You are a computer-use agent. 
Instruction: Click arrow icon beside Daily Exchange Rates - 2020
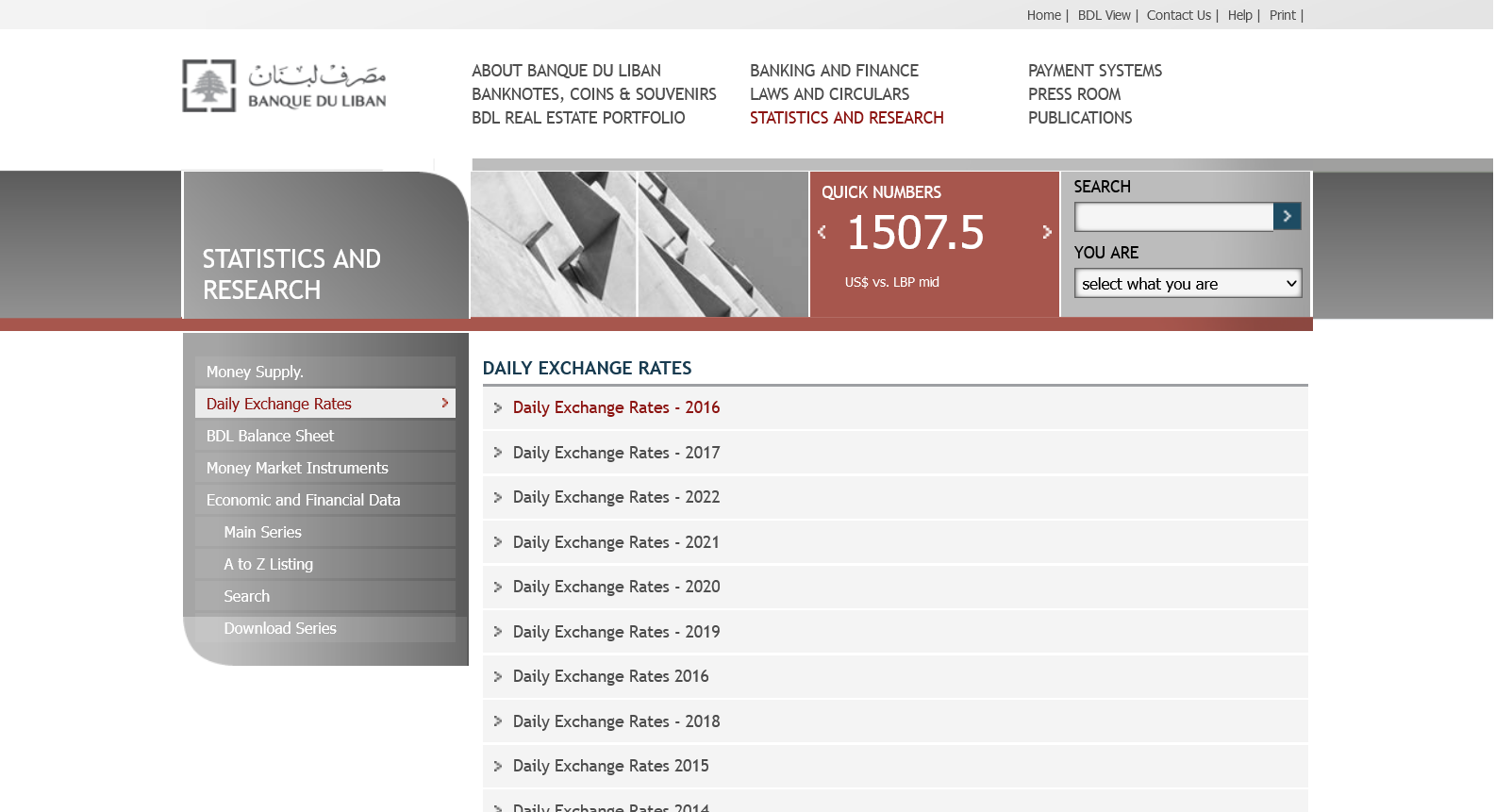(x=498, y=587)
